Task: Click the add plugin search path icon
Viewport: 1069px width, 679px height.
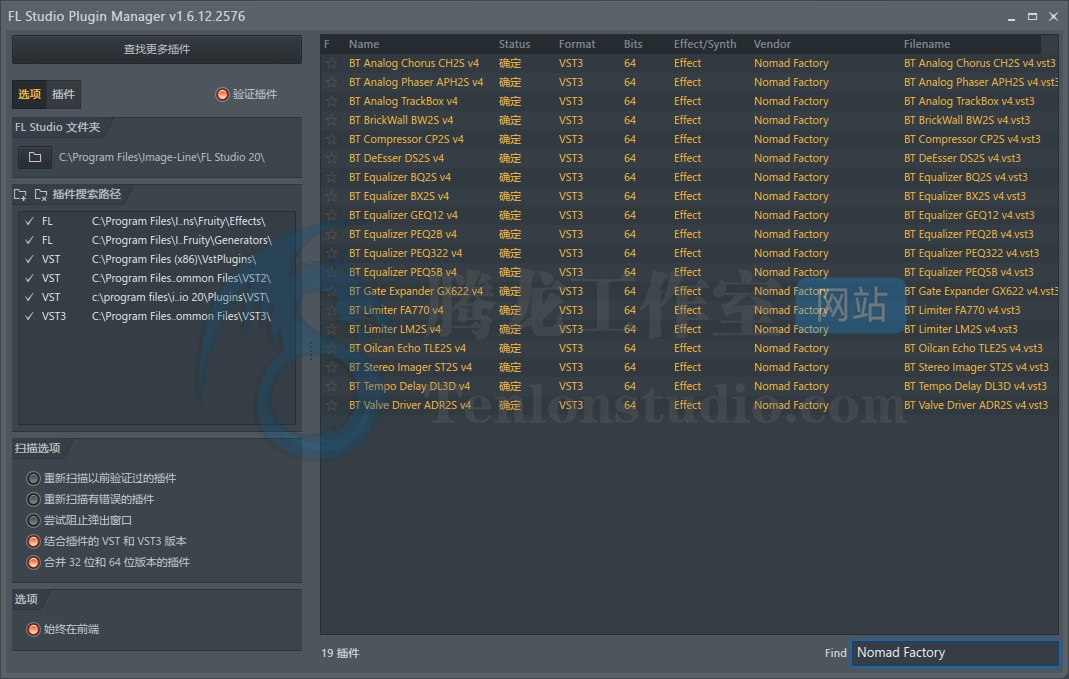Action: point(21,194)
